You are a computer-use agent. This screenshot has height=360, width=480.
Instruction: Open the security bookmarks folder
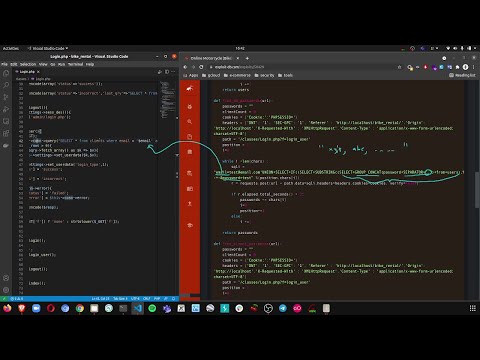pyautogui.click(x=264, y=75)
